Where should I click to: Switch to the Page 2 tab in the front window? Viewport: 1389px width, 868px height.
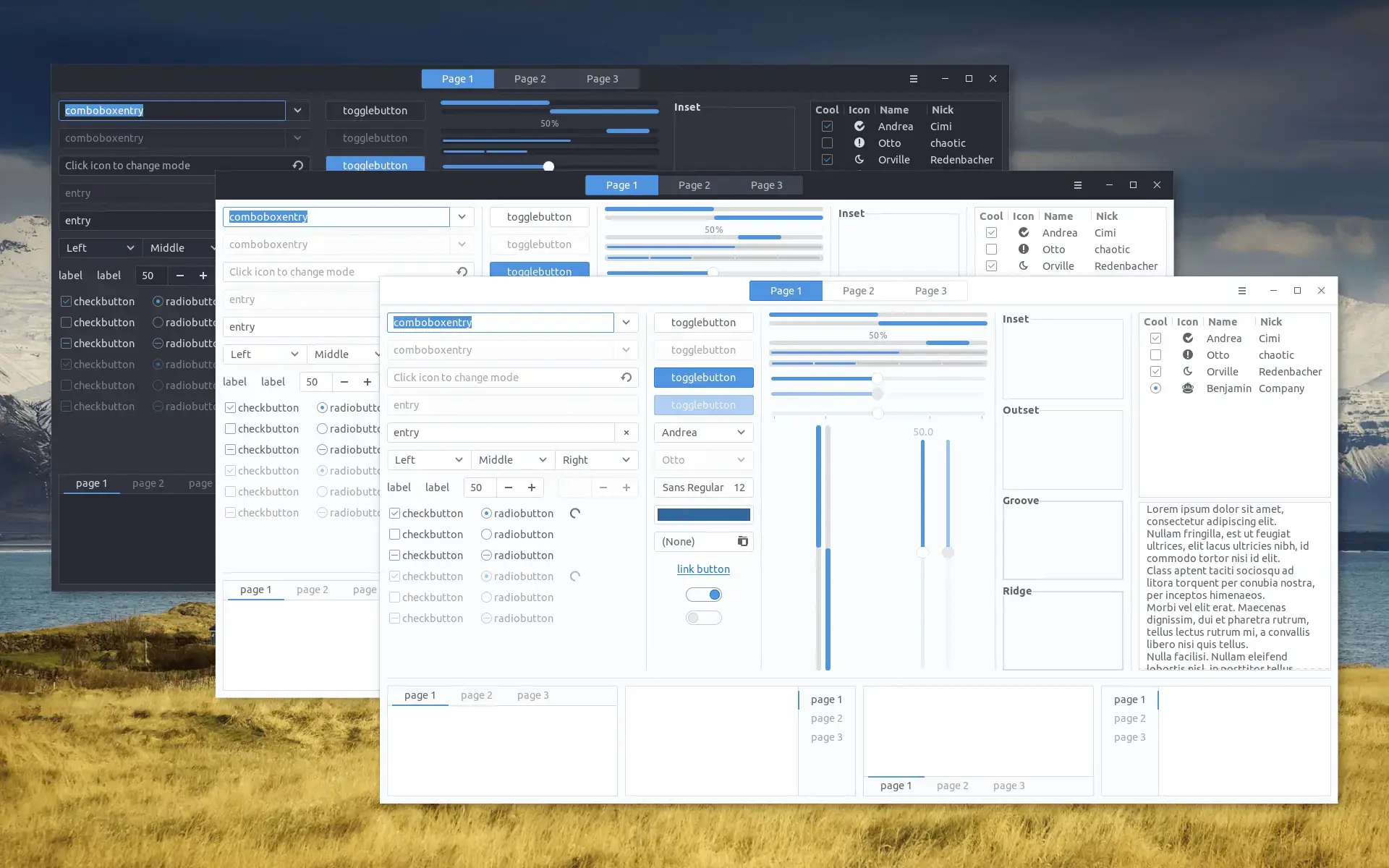858,291
